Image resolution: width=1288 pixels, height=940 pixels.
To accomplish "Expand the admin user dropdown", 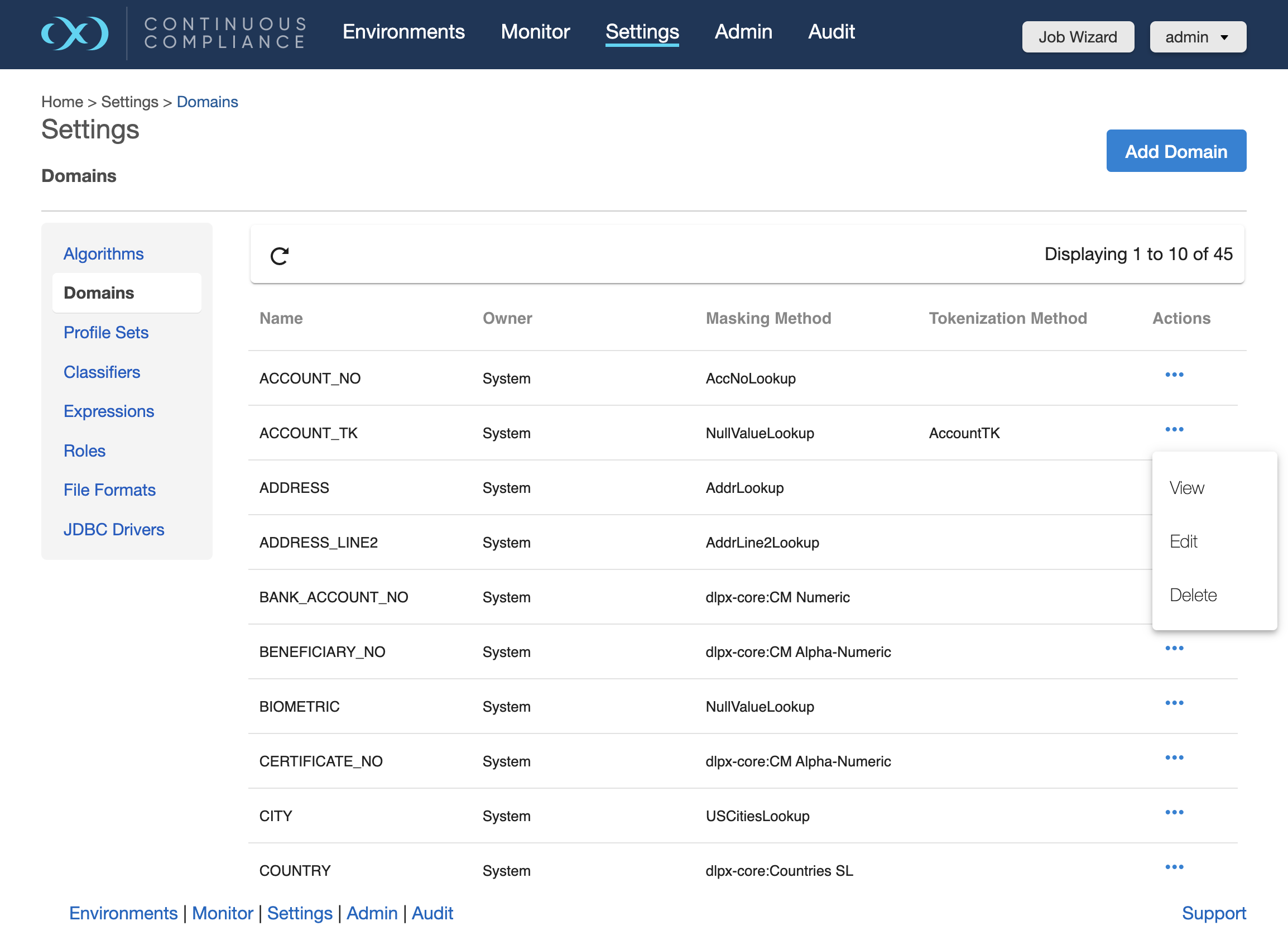I will click(x=1197, y=37).
